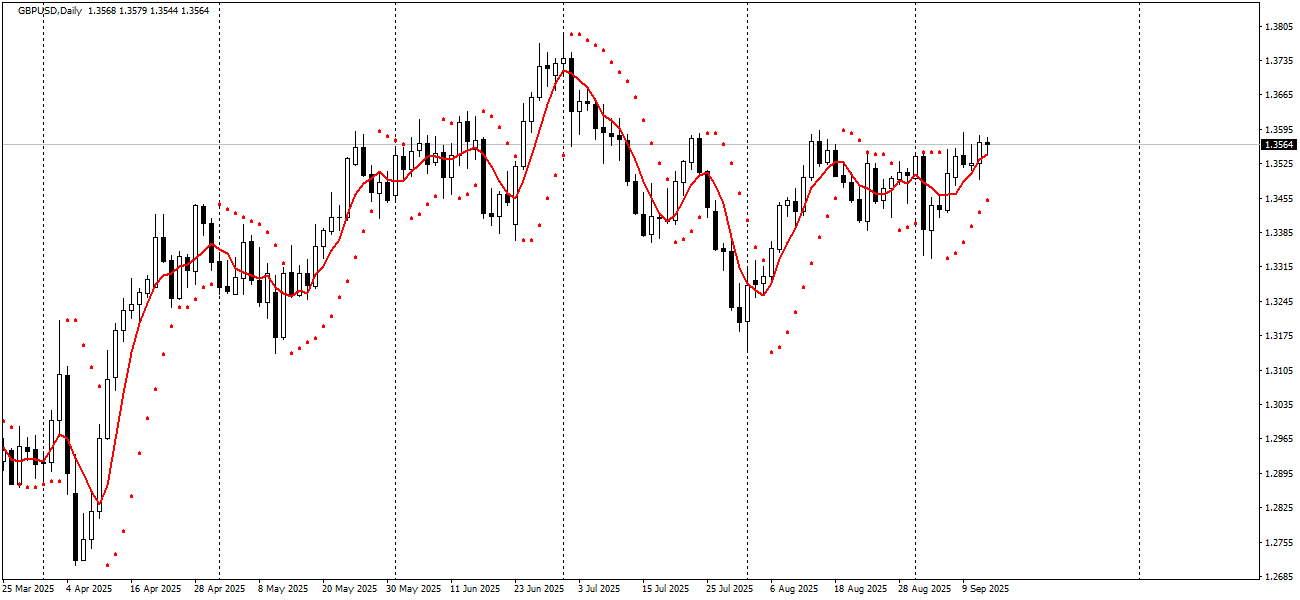The image size is (1300, 600).
Task: Click the 23 Jun 2025 date label
Action: pyautogui.click(x=539, y=589)
